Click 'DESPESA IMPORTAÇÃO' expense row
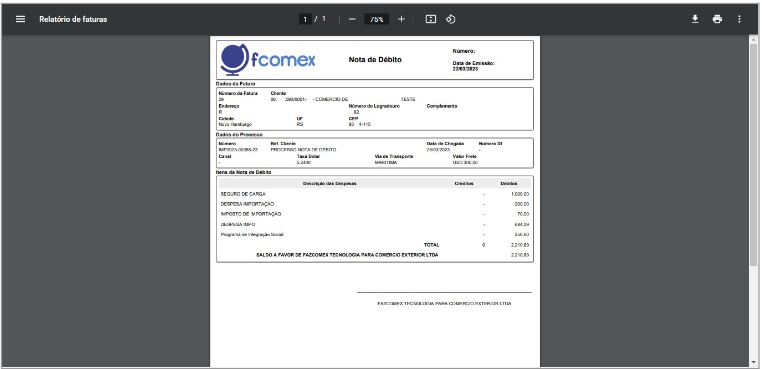The image size is (763, 369). click(x=375, y=204)
